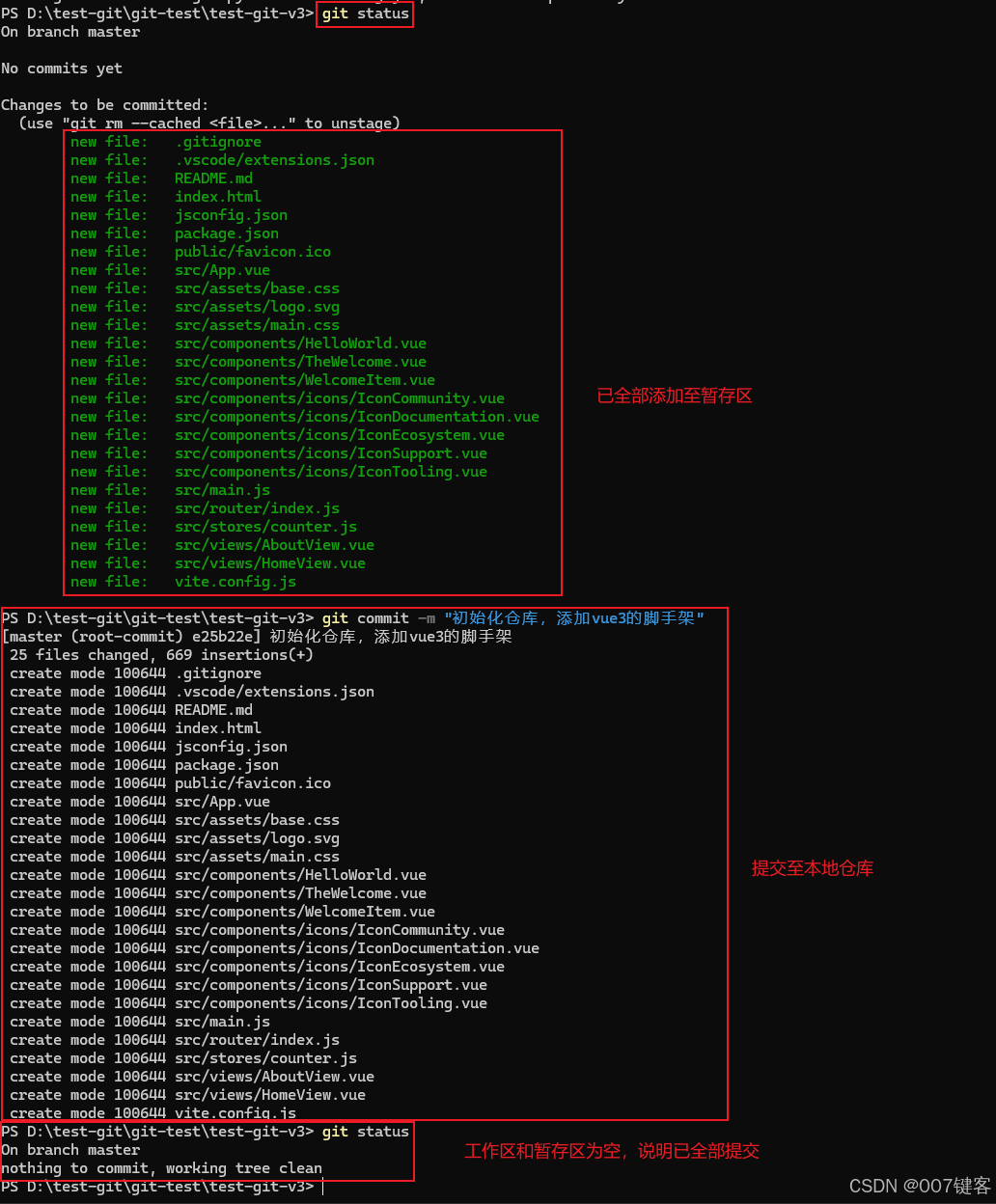Image resolution: width=996 pixels, height=1204 pixels.
Task: Click the "create mode 100644 src/assets/main.css" line
Action: pyautogui.click(x=175, y=857)
